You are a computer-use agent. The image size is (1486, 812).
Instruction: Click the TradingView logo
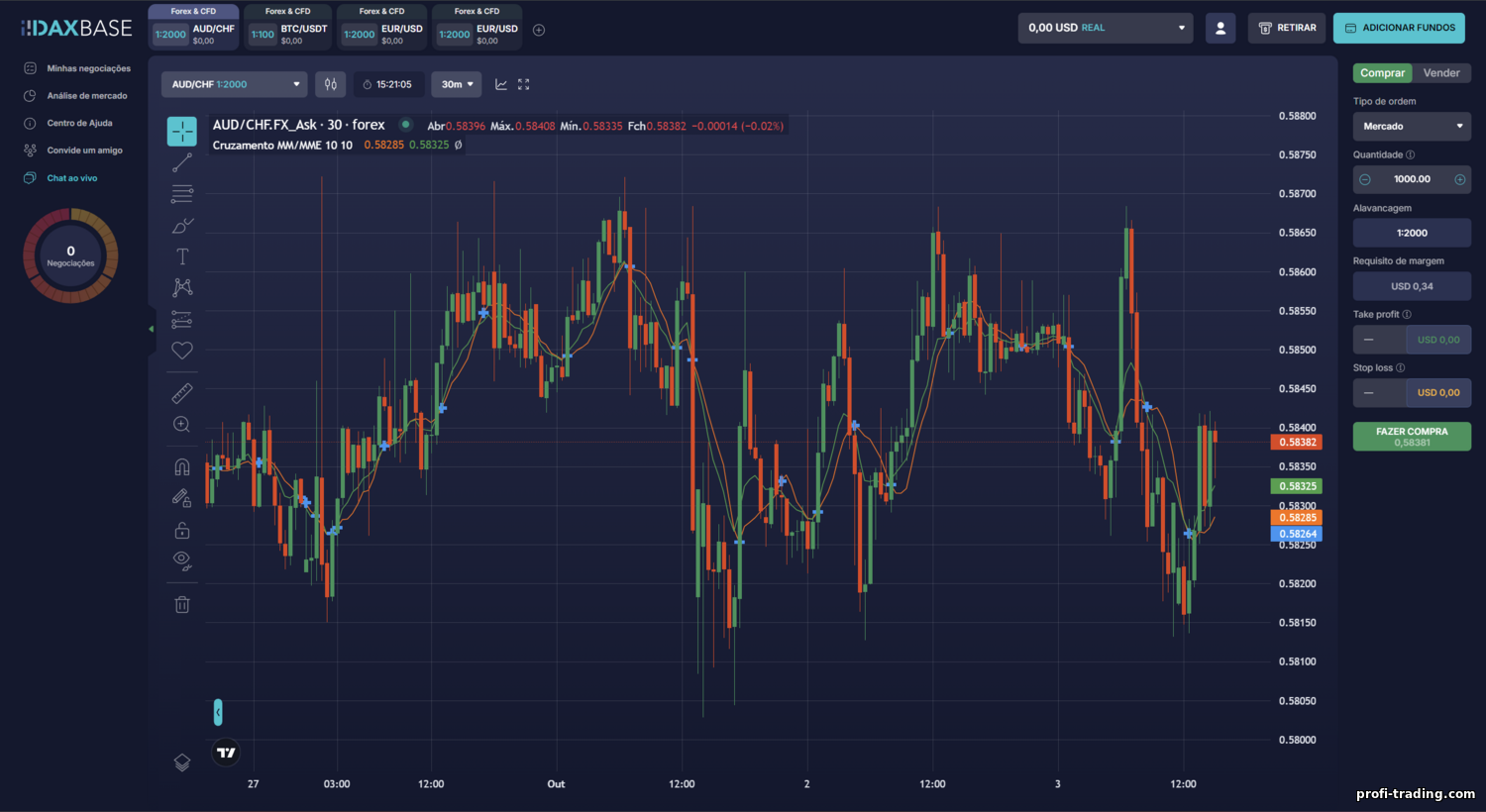227,753
